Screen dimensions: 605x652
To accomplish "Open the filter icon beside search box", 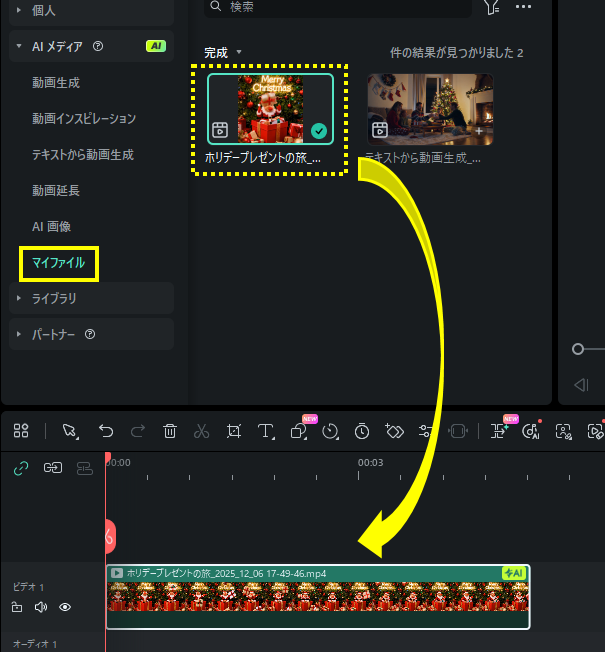I will tap(491, 6).
